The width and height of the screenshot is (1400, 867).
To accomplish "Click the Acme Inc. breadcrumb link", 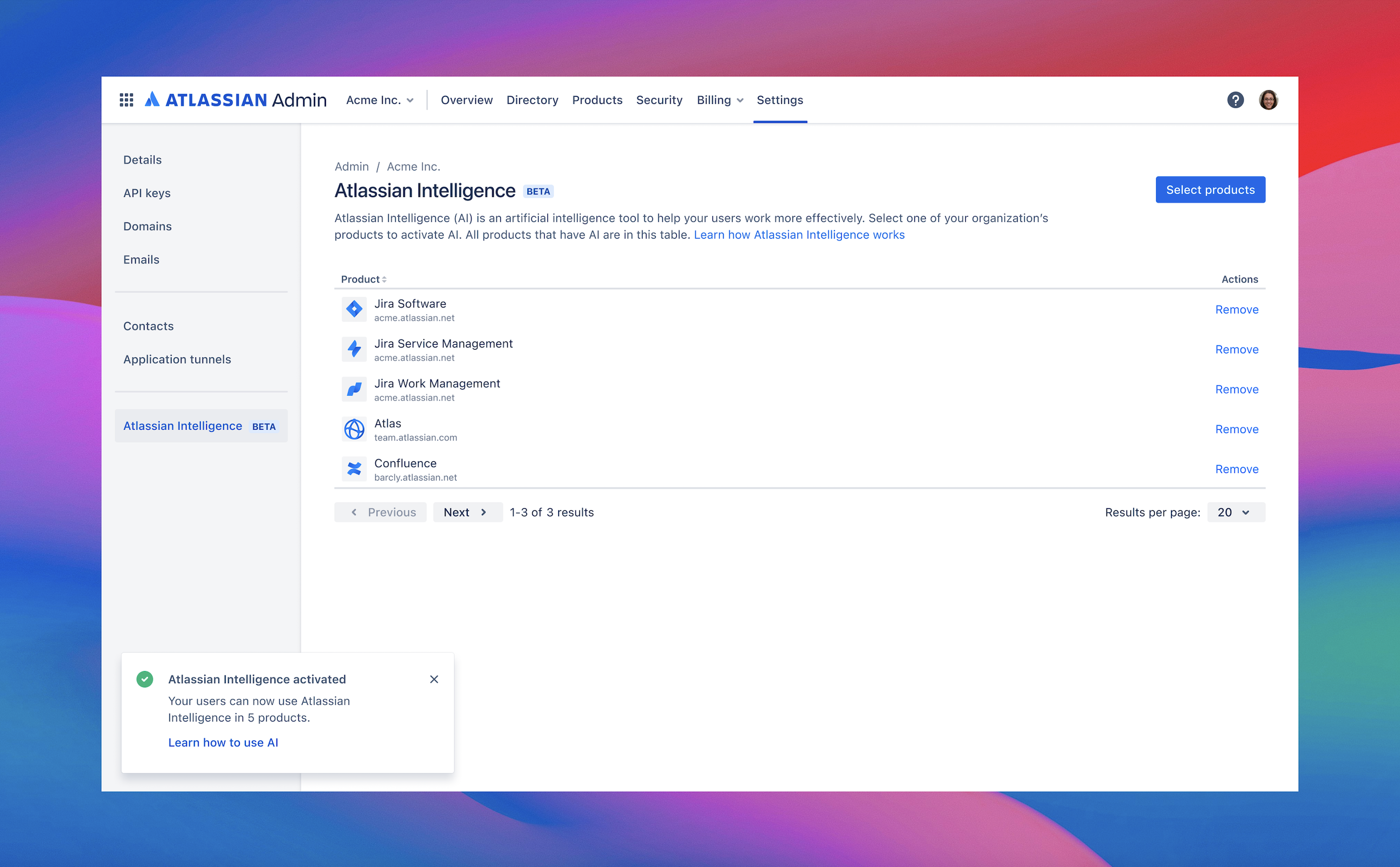I will click(x=414, y=166).
